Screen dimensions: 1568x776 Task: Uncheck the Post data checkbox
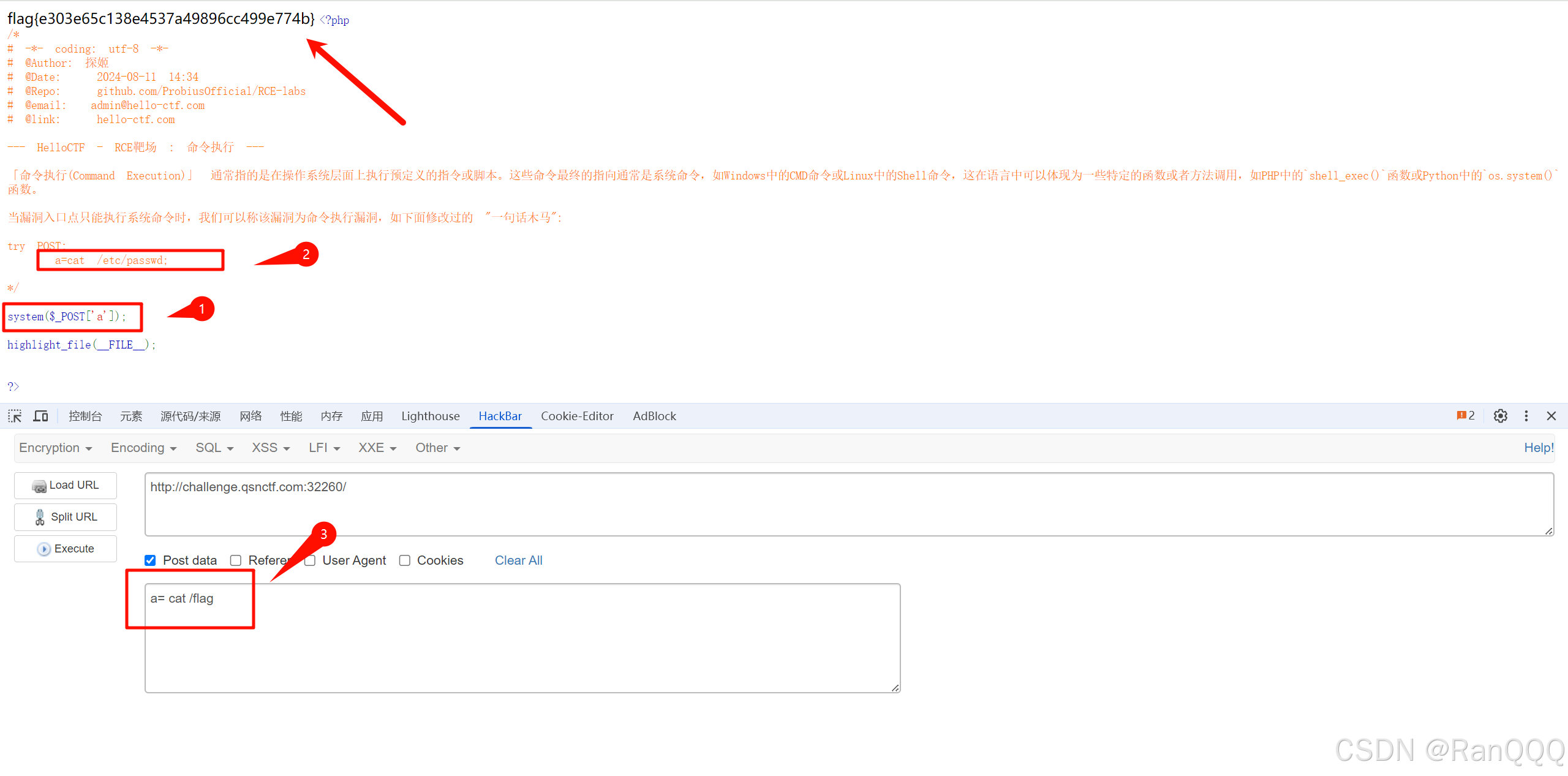click(150, 560)
